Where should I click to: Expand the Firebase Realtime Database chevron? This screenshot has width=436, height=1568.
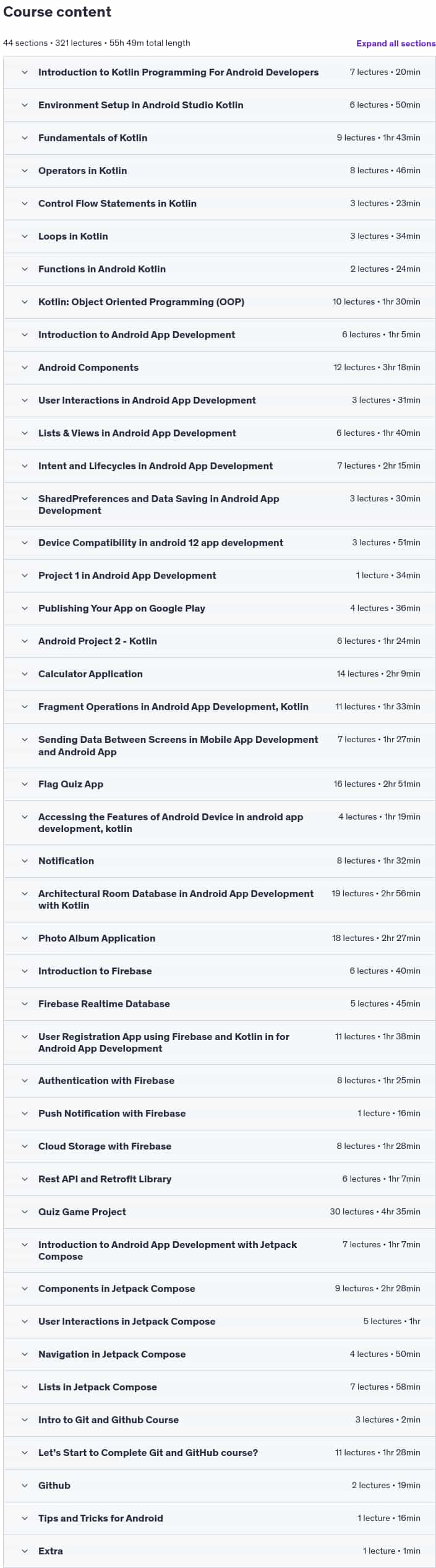25,1004
